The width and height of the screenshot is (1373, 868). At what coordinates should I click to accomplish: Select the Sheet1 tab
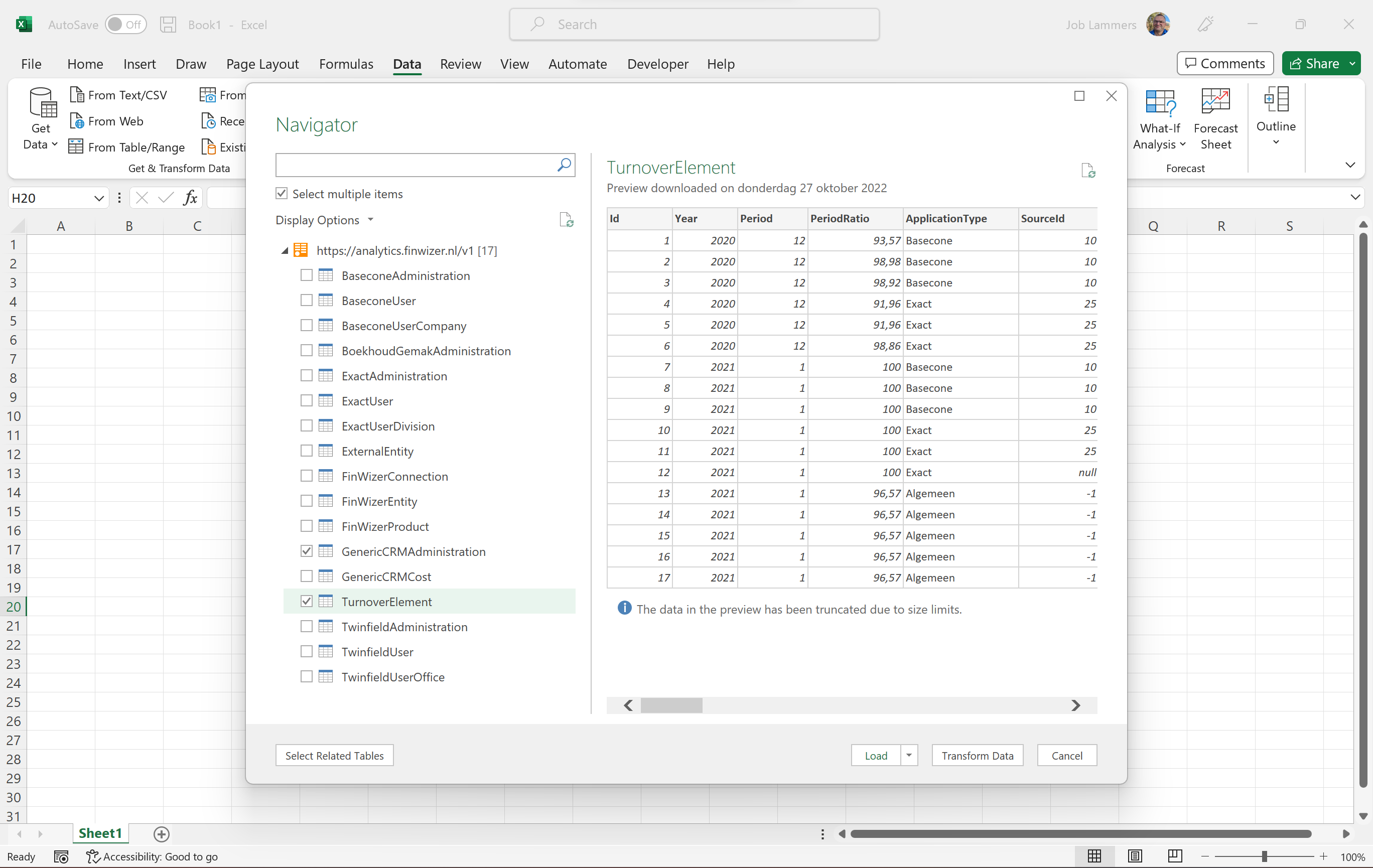click(100, 833)
